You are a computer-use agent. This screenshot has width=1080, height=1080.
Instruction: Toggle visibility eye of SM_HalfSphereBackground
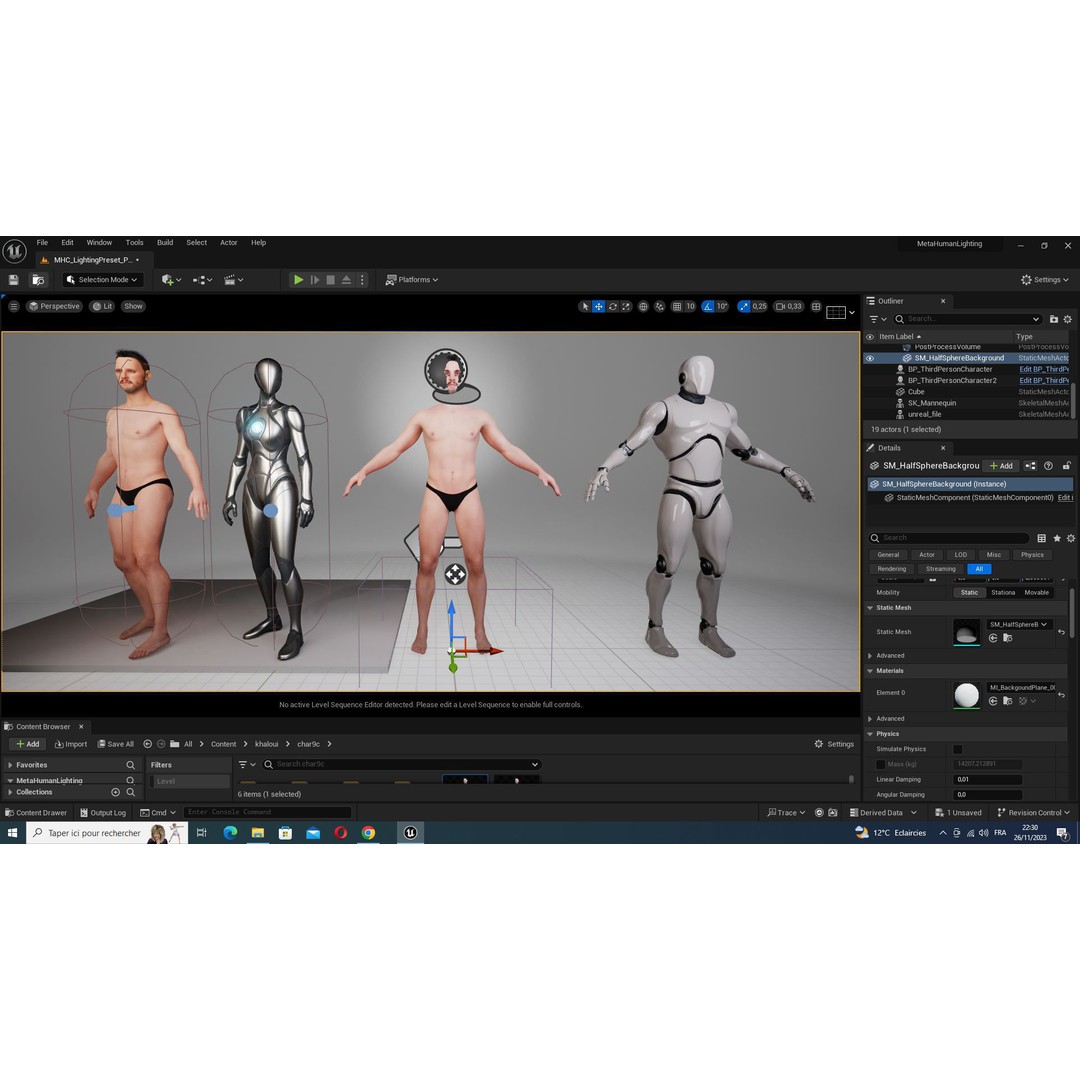pyautogui.click(x=870, y=358)
